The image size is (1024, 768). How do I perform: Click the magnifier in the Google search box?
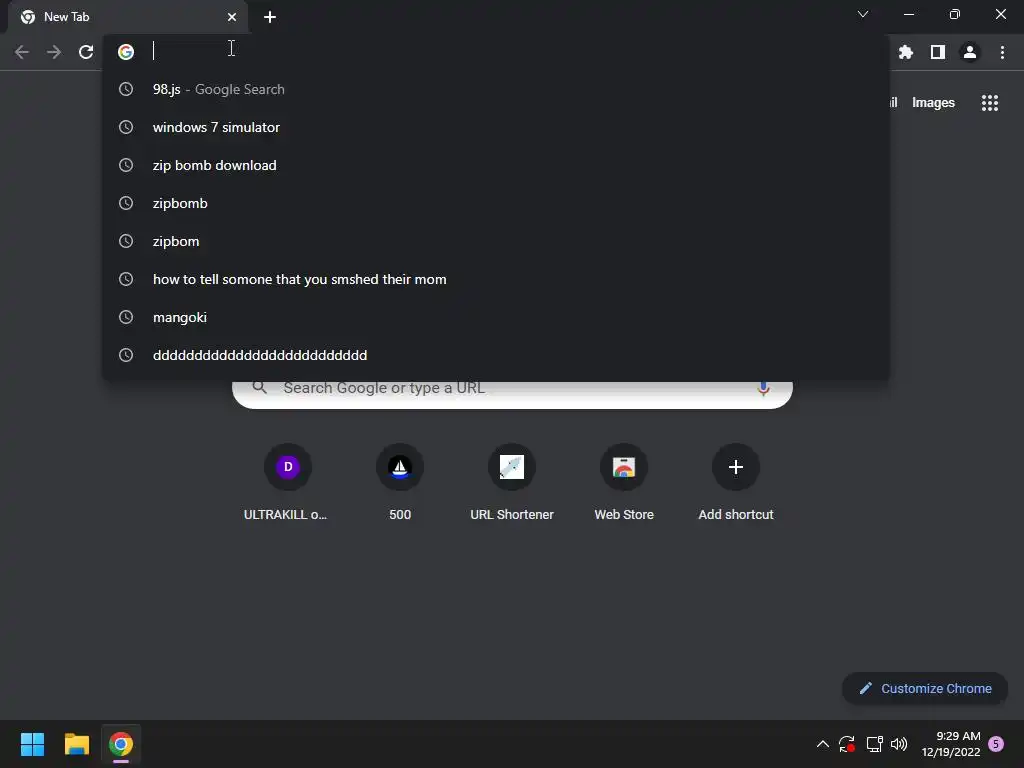coord(260,388)
